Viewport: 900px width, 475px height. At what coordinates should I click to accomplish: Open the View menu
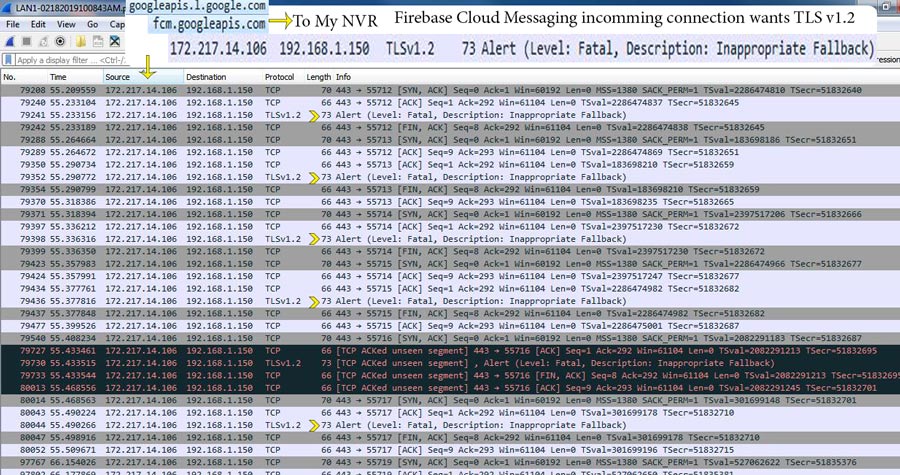(x=66, y=24)
